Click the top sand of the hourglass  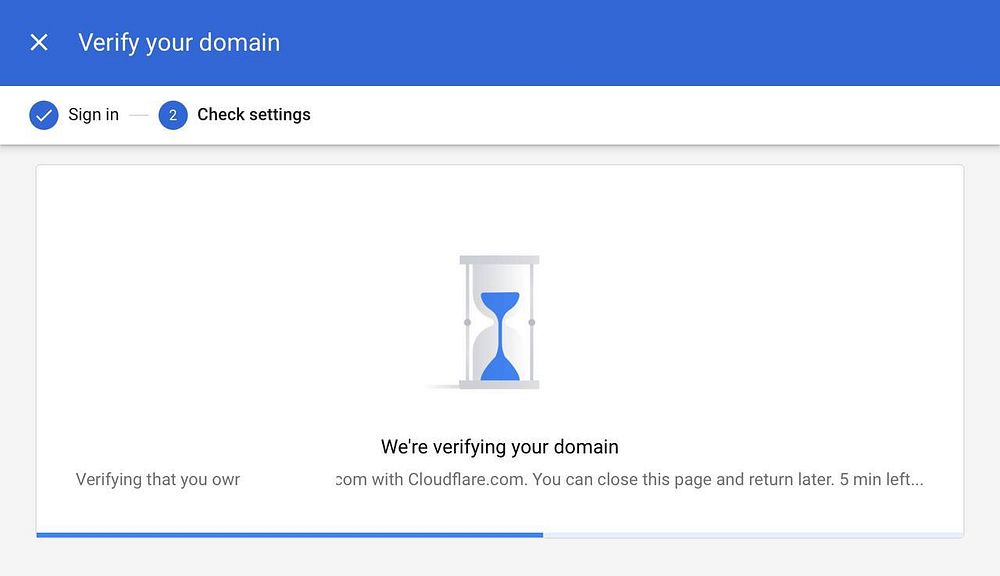pos(500,301)
